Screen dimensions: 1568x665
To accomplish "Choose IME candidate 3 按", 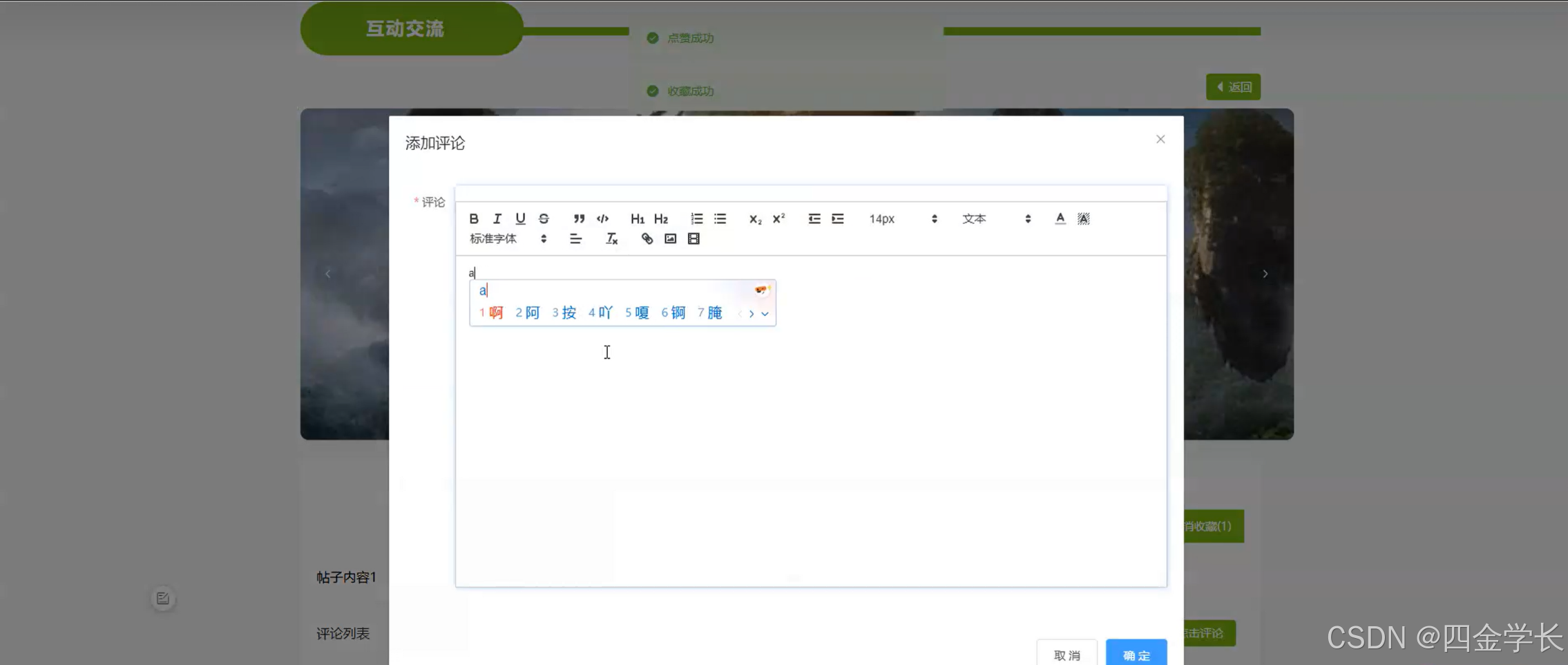I will coord(564,312).
